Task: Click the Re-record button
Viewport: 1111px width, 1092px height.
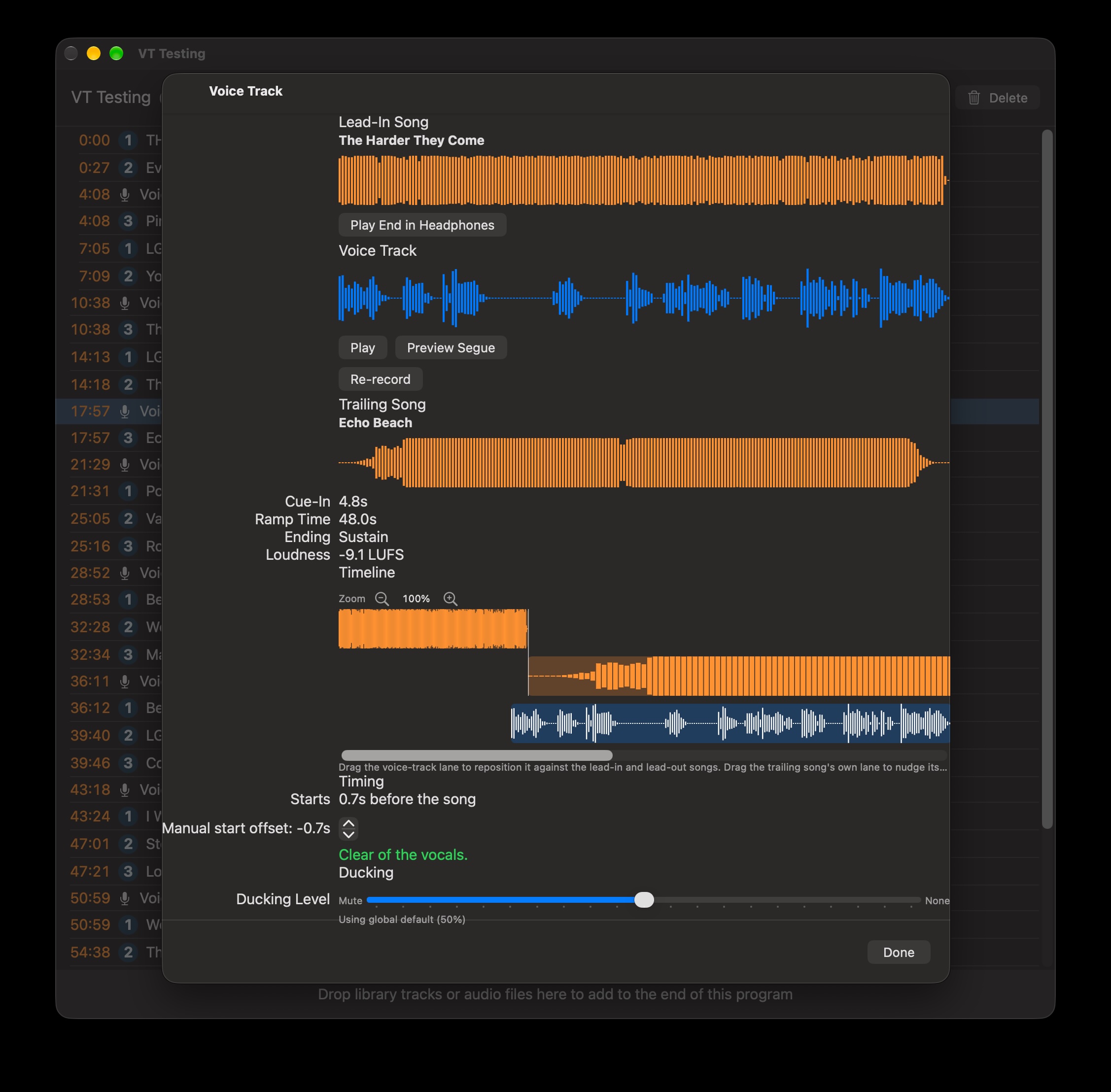Action: tap(381, 379)
